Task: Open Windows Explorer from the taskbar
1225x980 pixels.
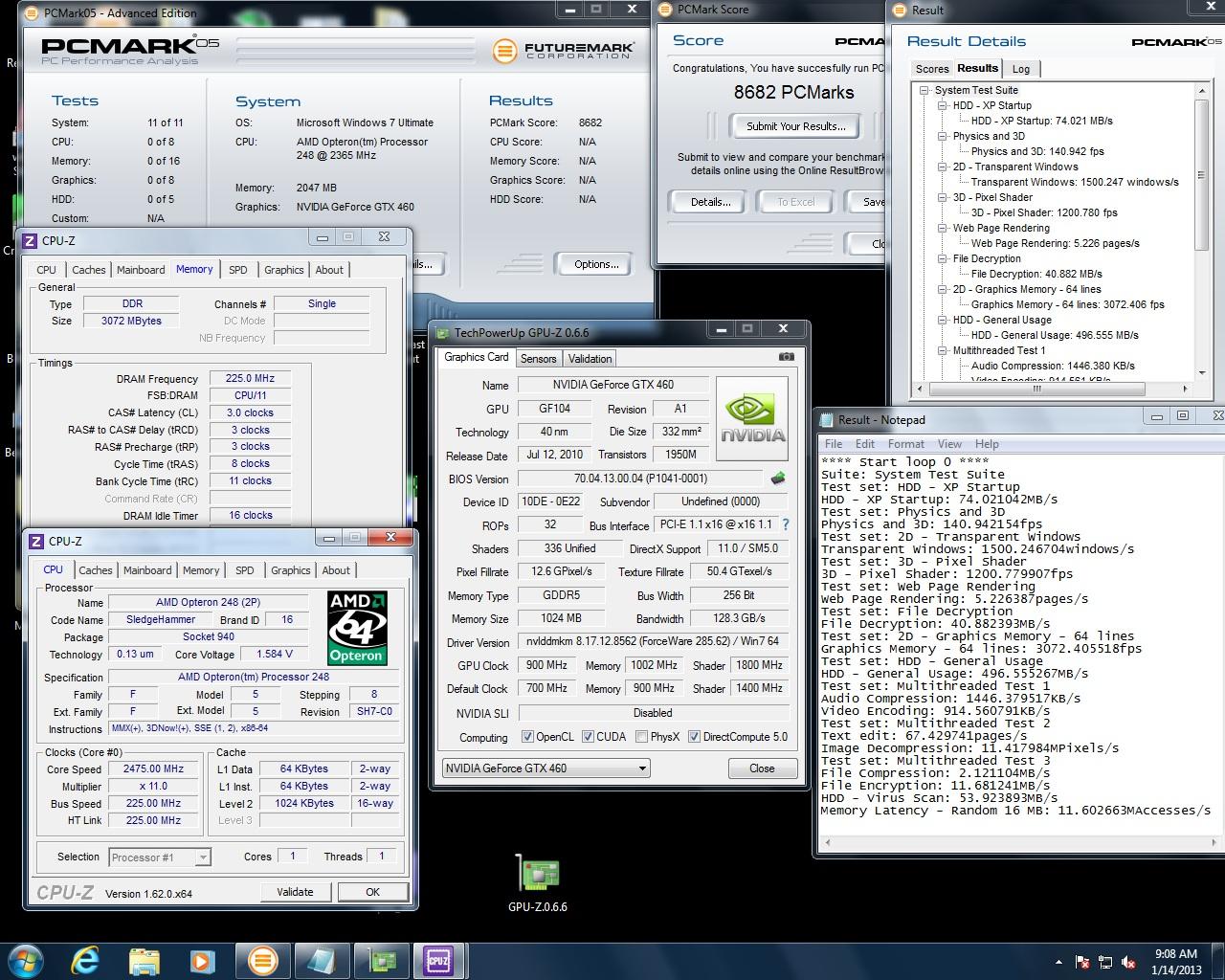Action: pyautogui.click(x=145, y=960)
